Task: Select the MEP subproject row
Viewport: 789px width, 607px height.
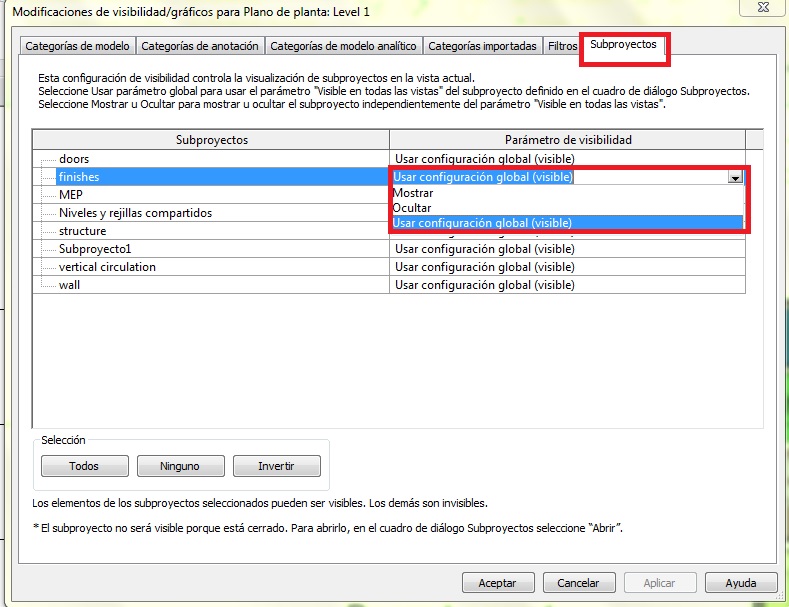Action: [71, 195]
